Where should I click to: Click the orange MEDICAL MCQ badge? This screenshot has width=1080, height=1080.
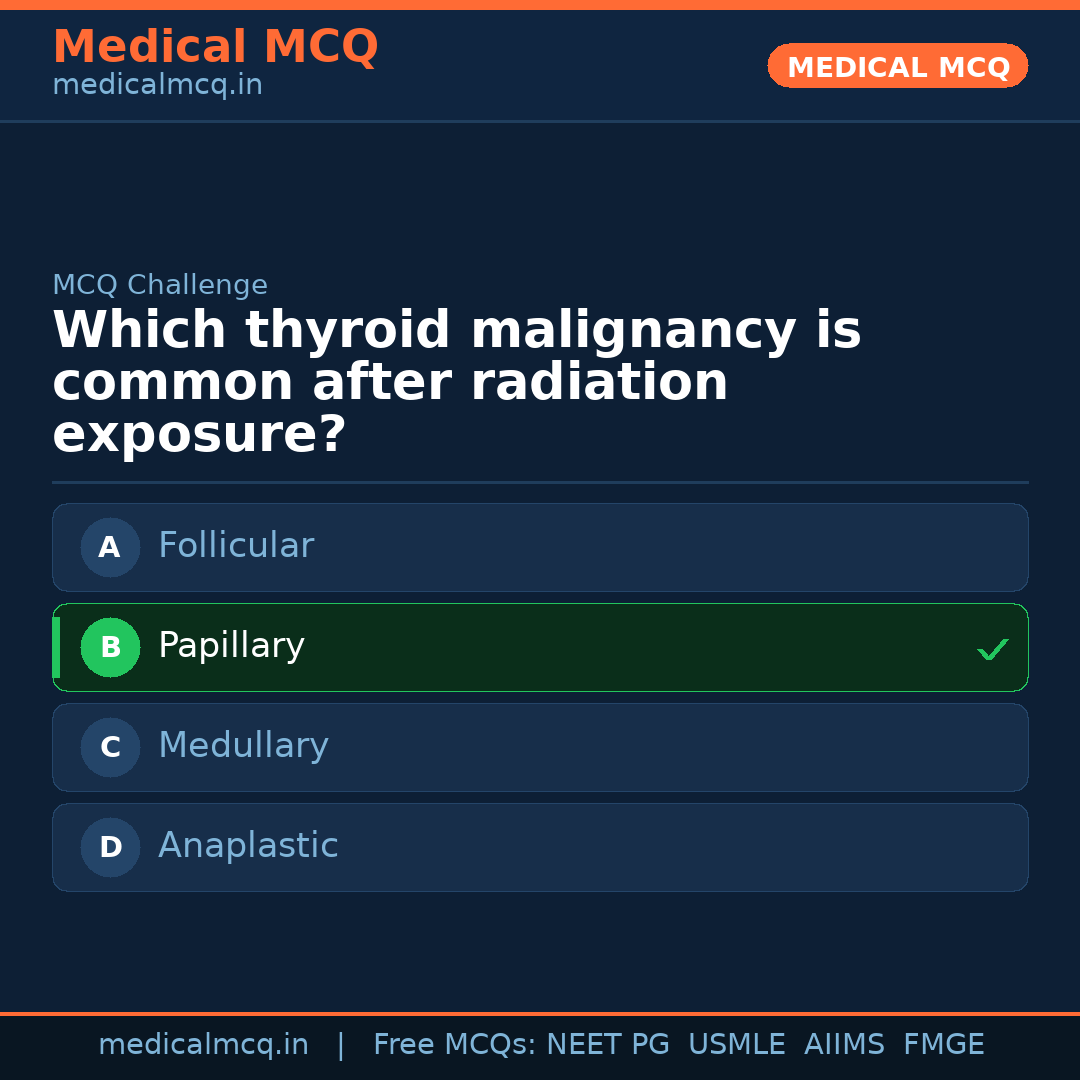point(897,67)
